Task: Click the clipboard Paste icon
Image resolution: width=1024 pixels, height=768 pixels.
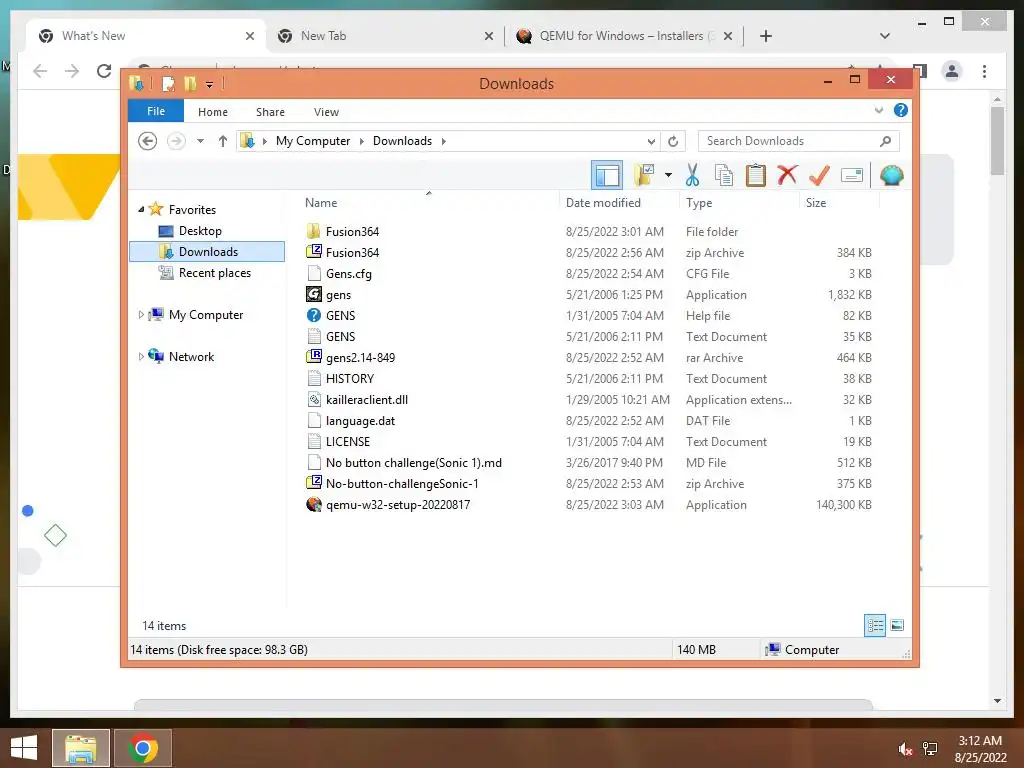Action: pos(756,175)
